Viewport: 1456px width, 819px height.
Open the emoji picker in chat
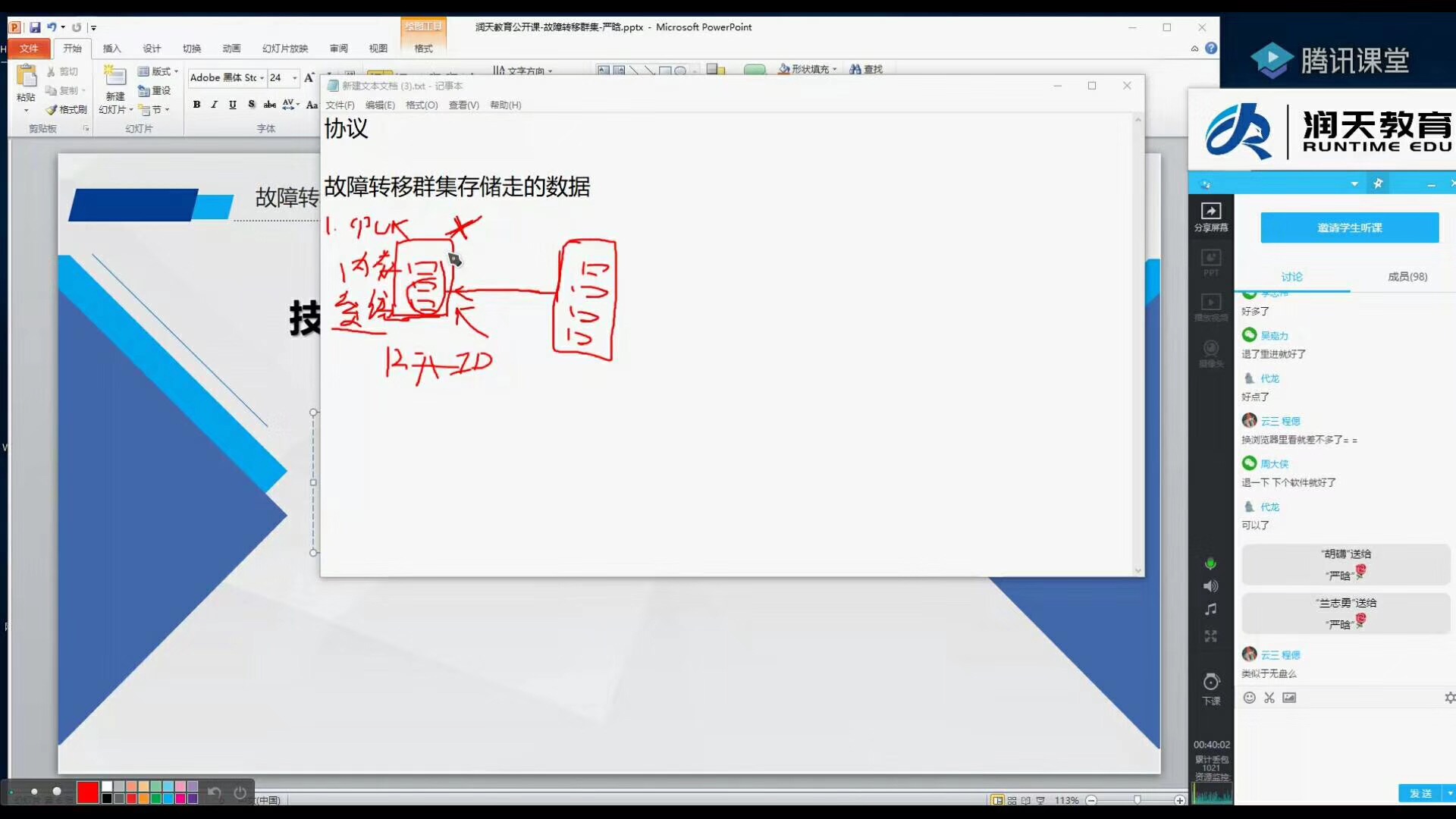[x=1250, y=698]
